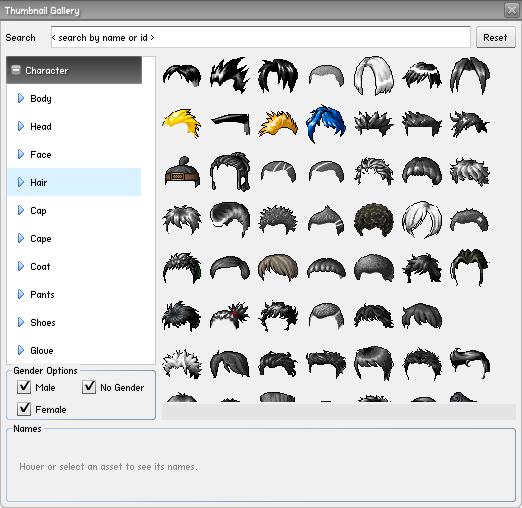522x508 pixels.
Task: Choose the gray short buzz hair in first row
Action: [x=326, y=76]
